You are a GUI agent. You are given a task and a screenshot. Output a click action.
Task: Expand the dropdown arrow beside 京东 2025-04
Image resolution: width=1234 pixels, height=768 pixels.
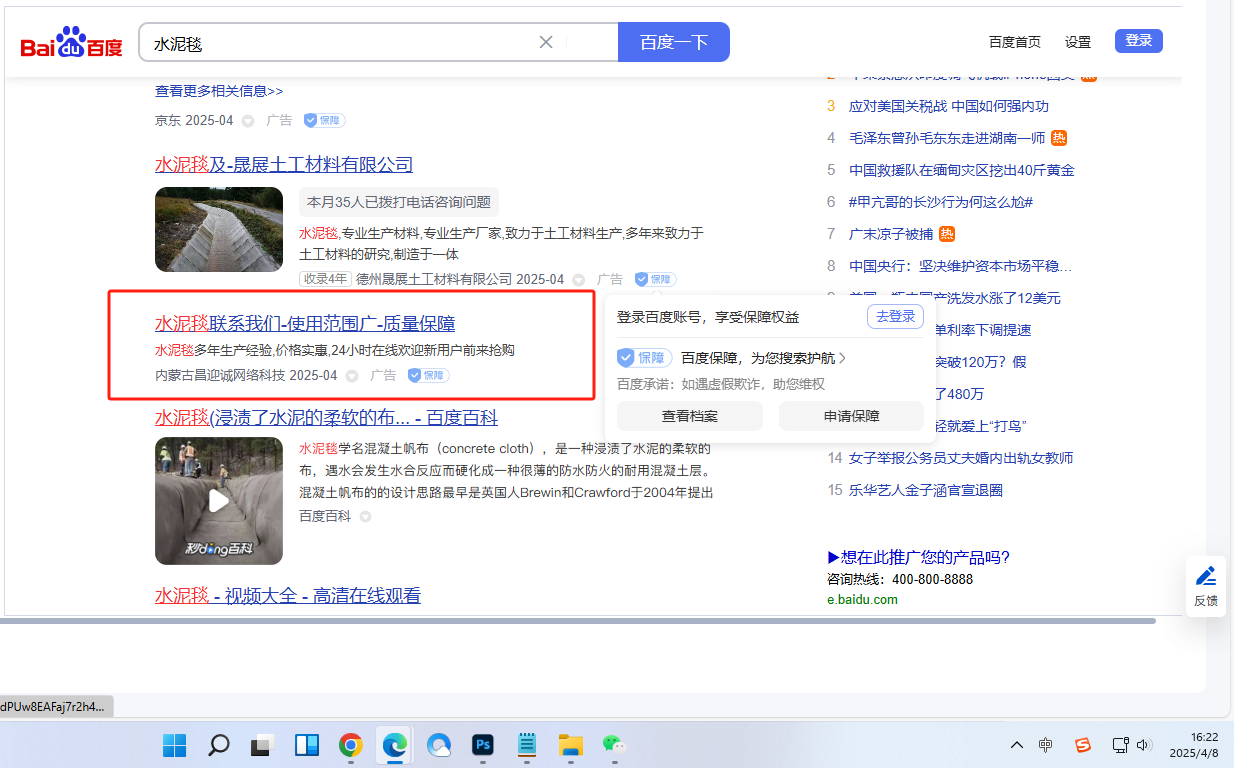pyautogui.click(x=248, y=121)
